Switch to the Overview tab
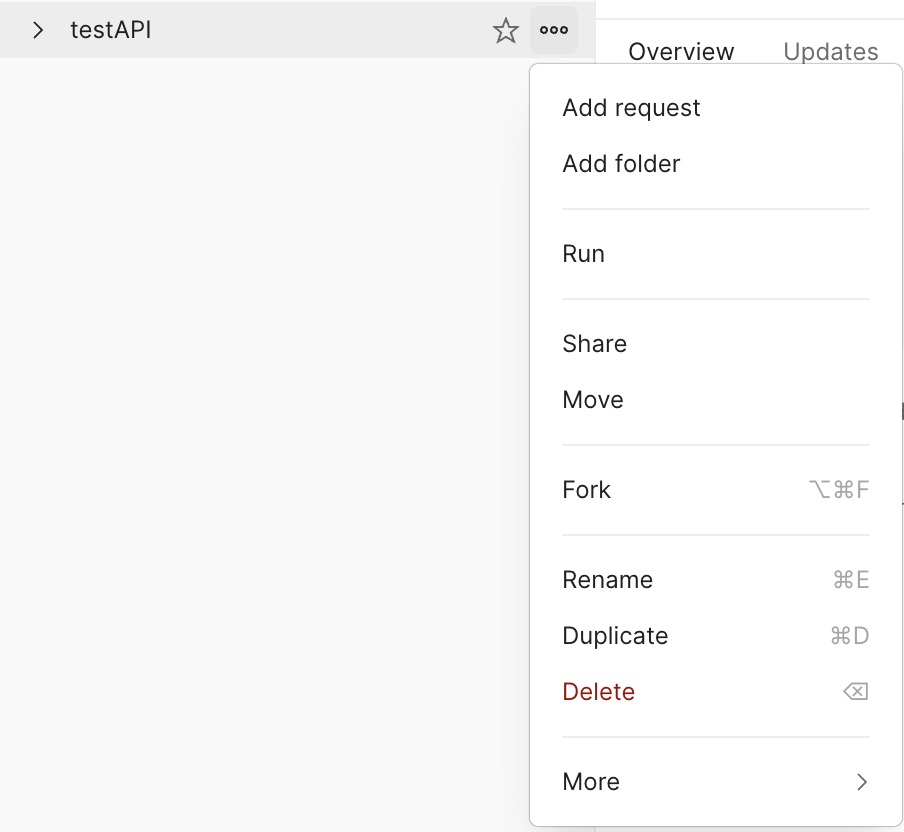Image resolution: width=904 pixels, height=832 pixels. coord(681,51)
